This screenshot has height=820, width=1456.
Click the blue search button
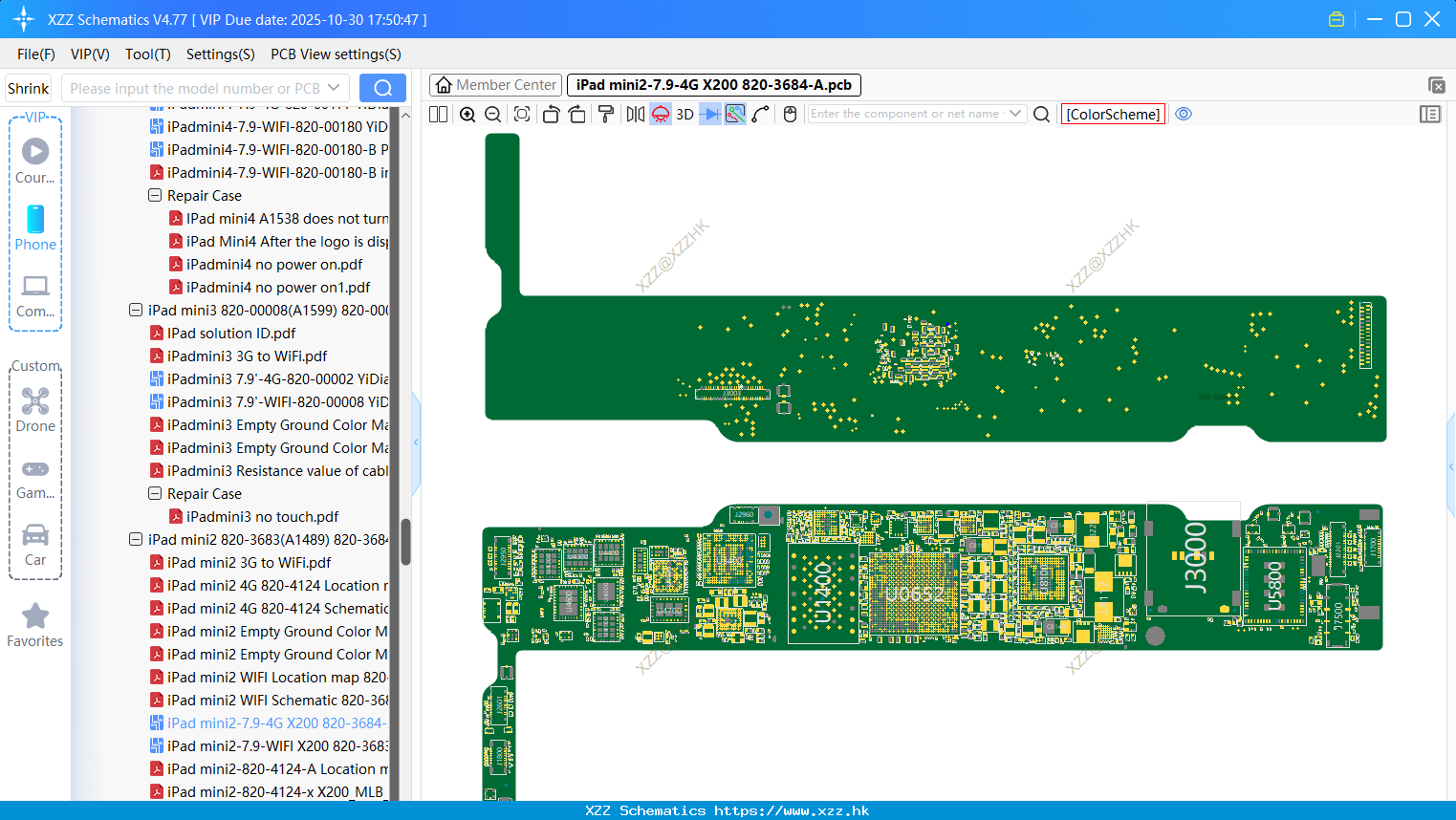(382, 88)
